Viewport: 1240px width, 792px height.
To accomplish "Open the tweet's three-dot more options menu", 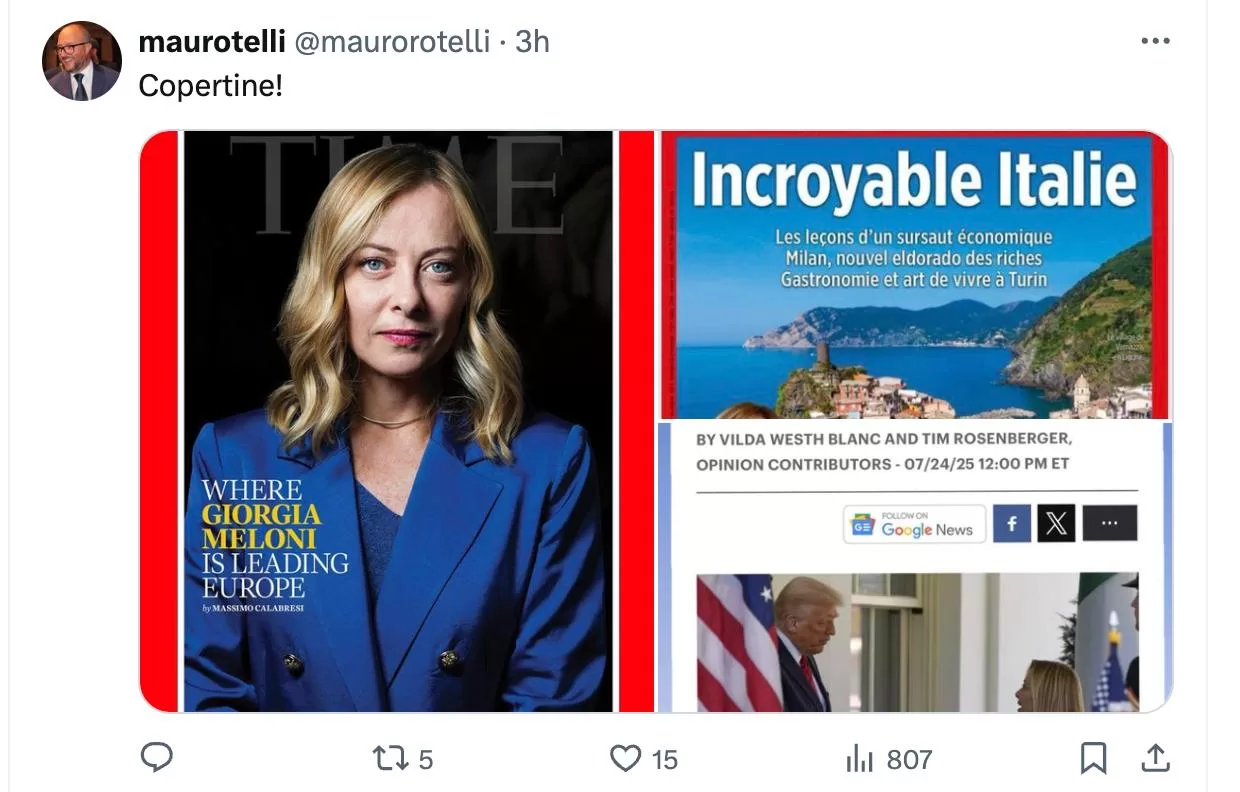I will [1155, 41].
